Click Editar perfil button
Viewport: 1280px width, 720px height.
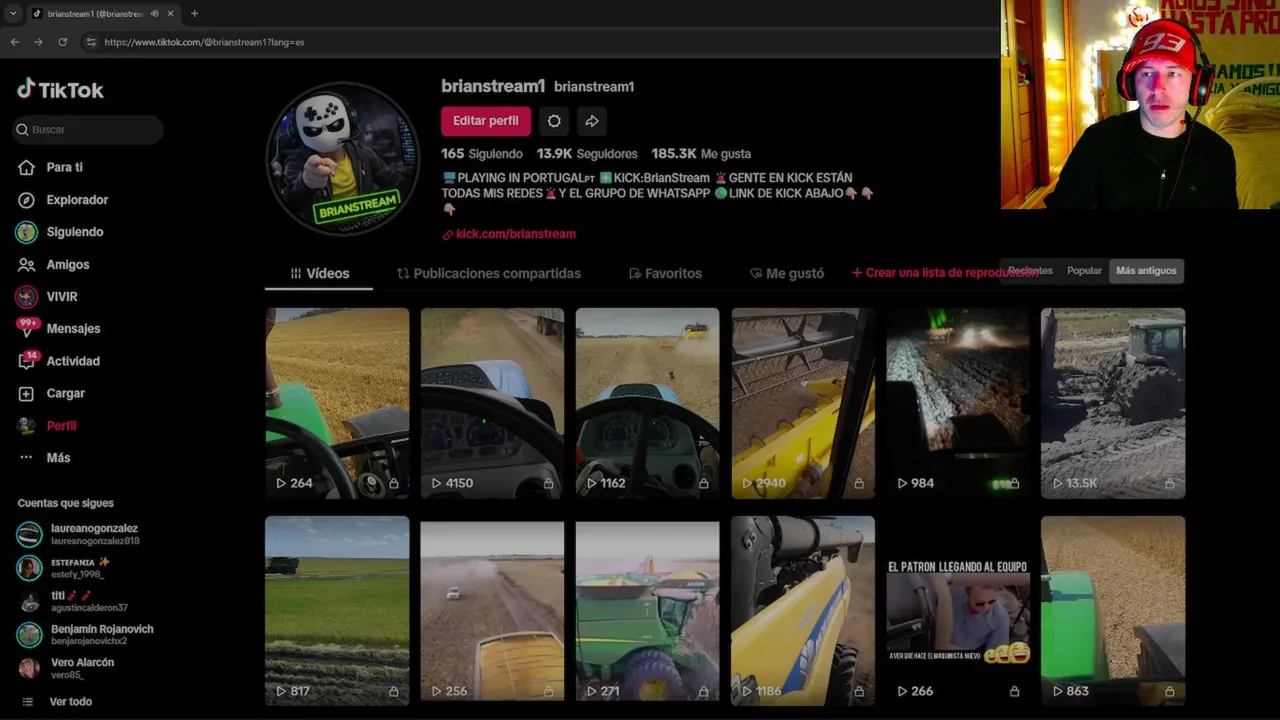486,121
